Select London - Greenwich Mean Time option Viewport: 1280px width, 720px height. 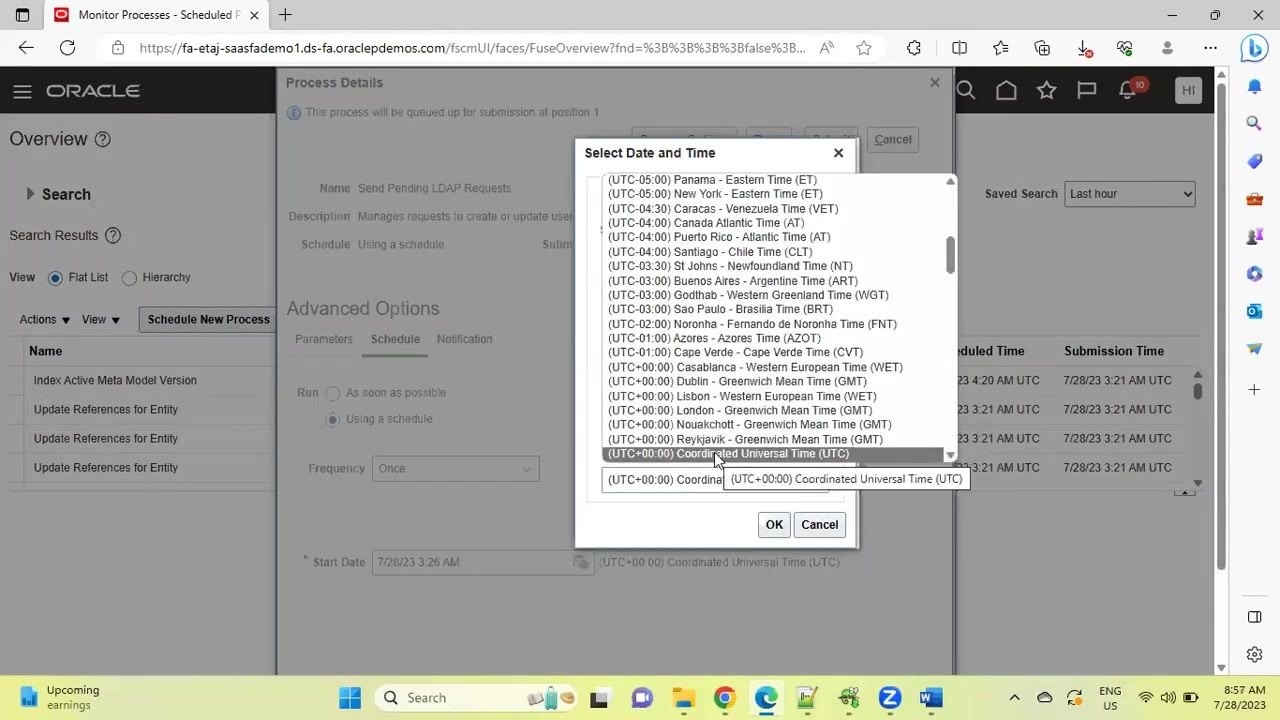click(740, 410)
